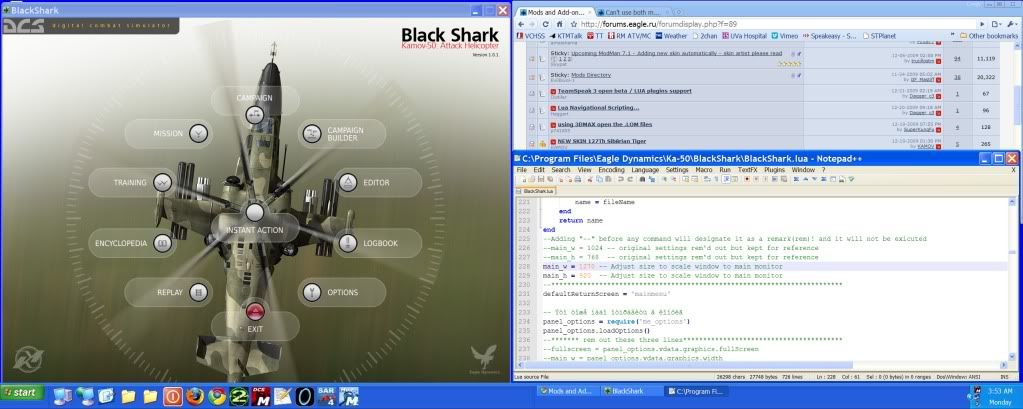The width and height of the screenshot is (1023, 409).
Task: Switch to Can't use both m... browser tab
Action: click(633, 12)
